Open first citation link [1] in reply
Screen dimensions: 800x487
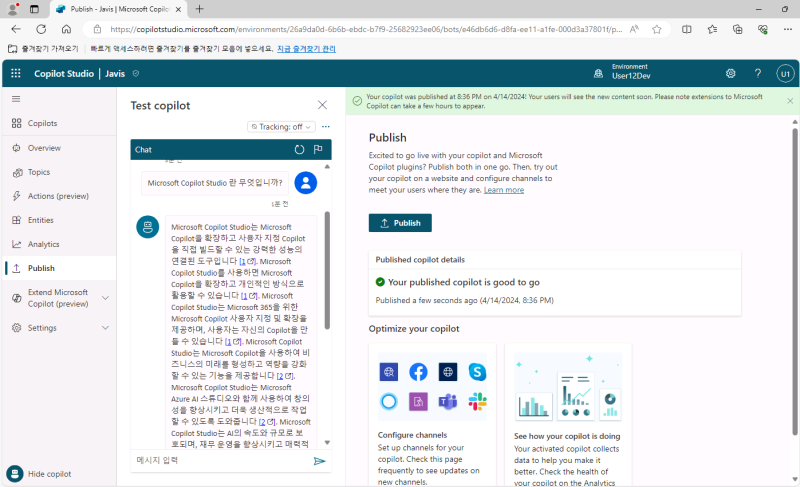247,262
